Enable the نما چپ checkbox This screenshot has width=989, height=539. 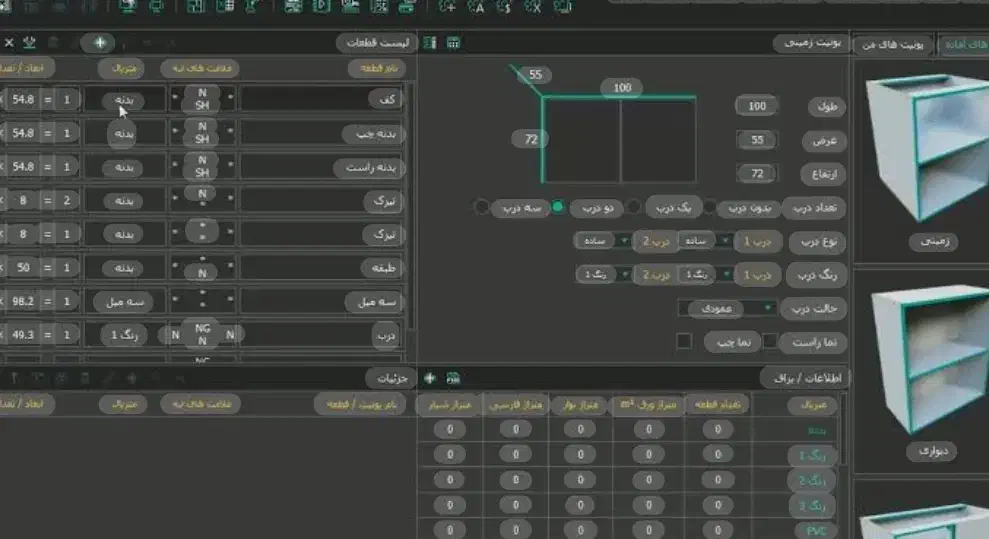click(x=684, y=342)
